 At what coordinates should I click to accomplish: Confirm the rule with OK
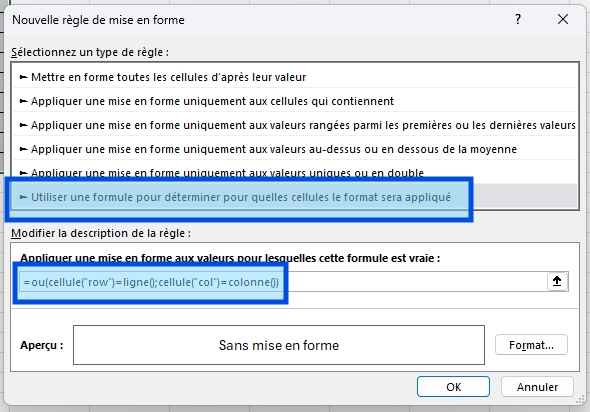coord(453,387)
